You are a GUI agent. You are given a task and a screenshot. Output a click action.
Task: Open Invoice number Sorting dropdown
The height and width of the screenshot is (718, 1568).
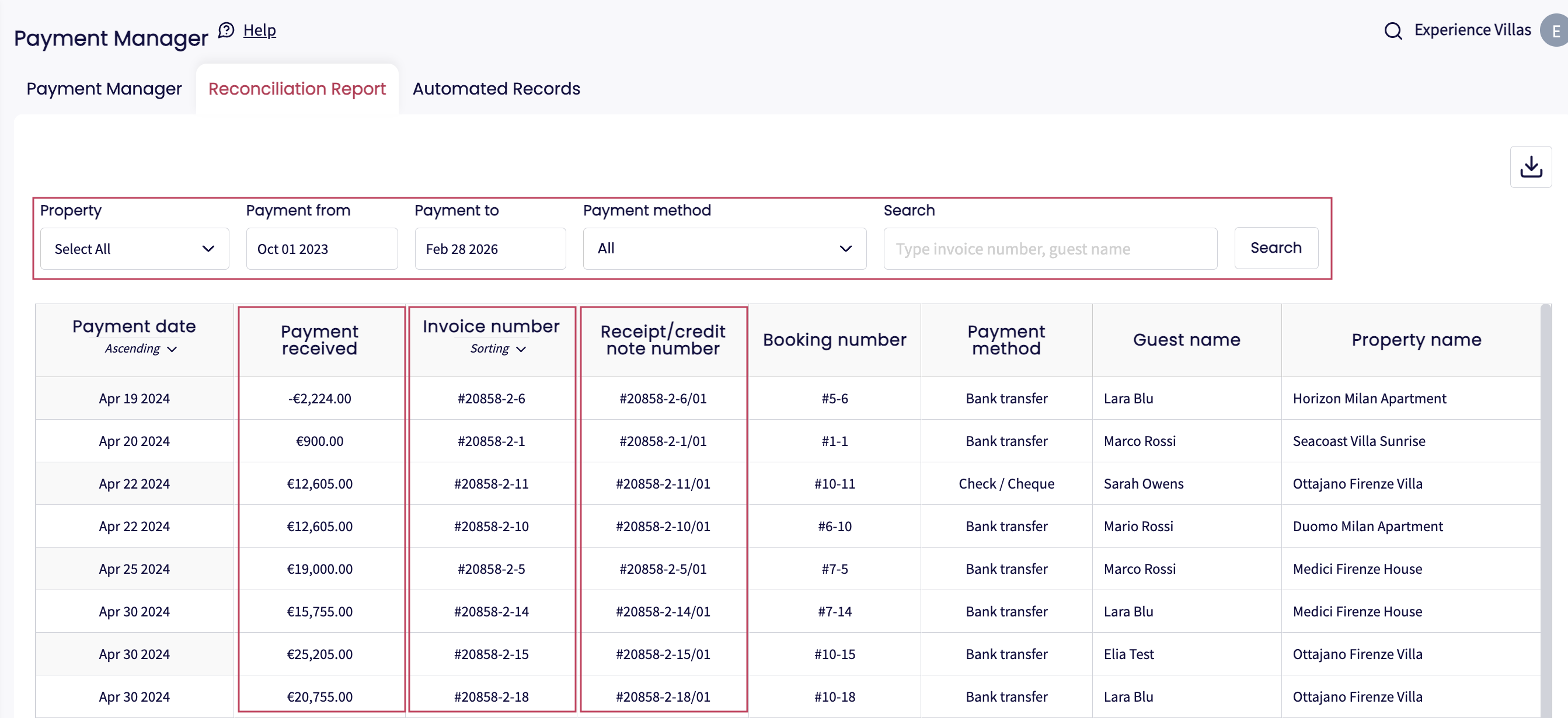[497, 348]
